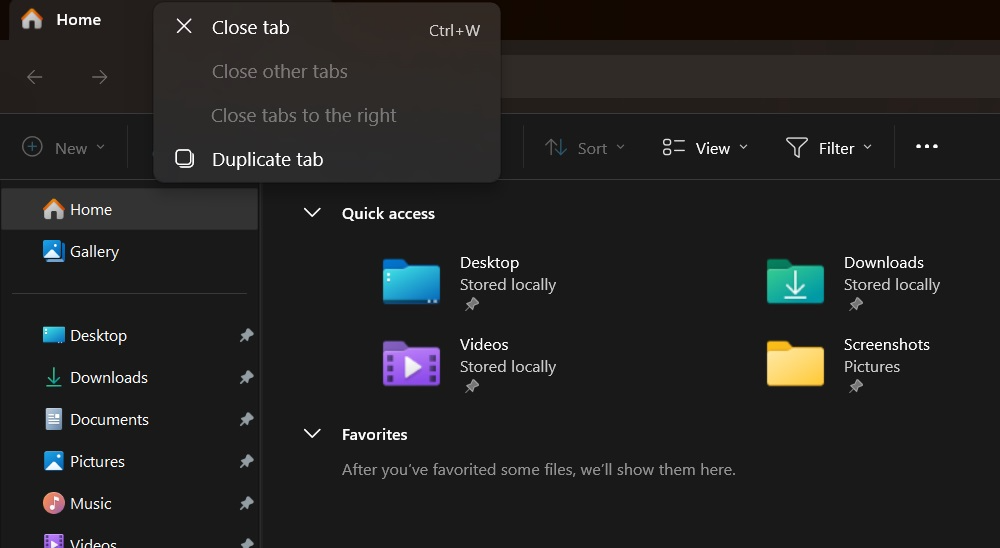This screenshot has height=548, width=1000.
Task: Click the forward navigation arrow
Action: pos(99,77)
